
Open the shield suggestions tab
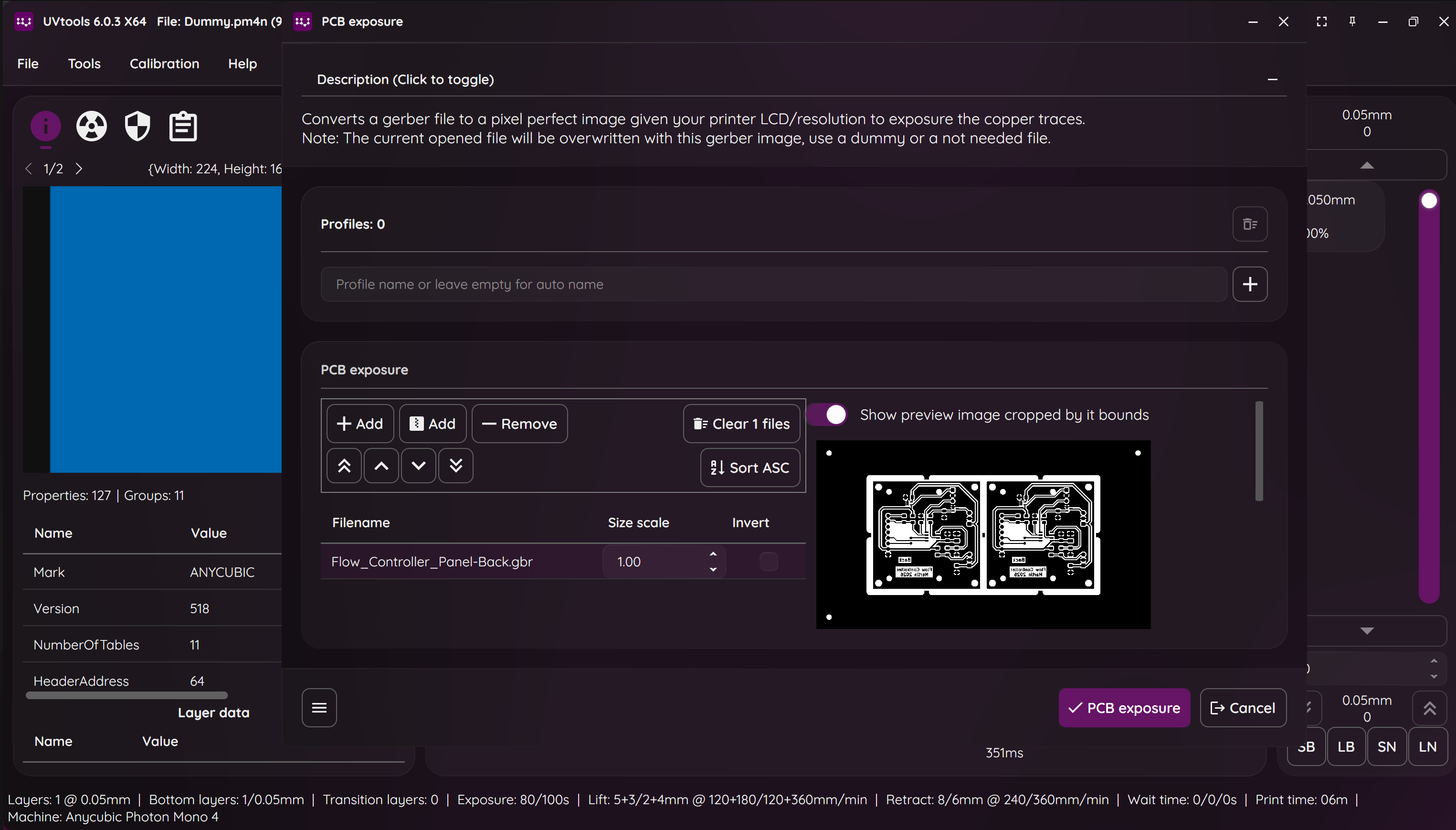point(137,126)
